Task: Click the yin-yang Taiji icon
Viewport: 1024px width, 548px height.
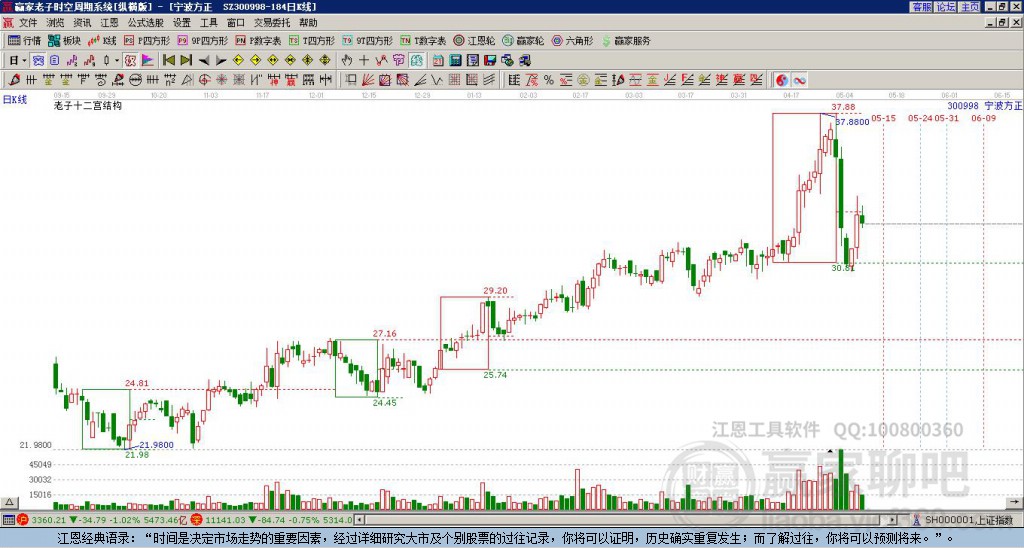Action: point(782,80)
